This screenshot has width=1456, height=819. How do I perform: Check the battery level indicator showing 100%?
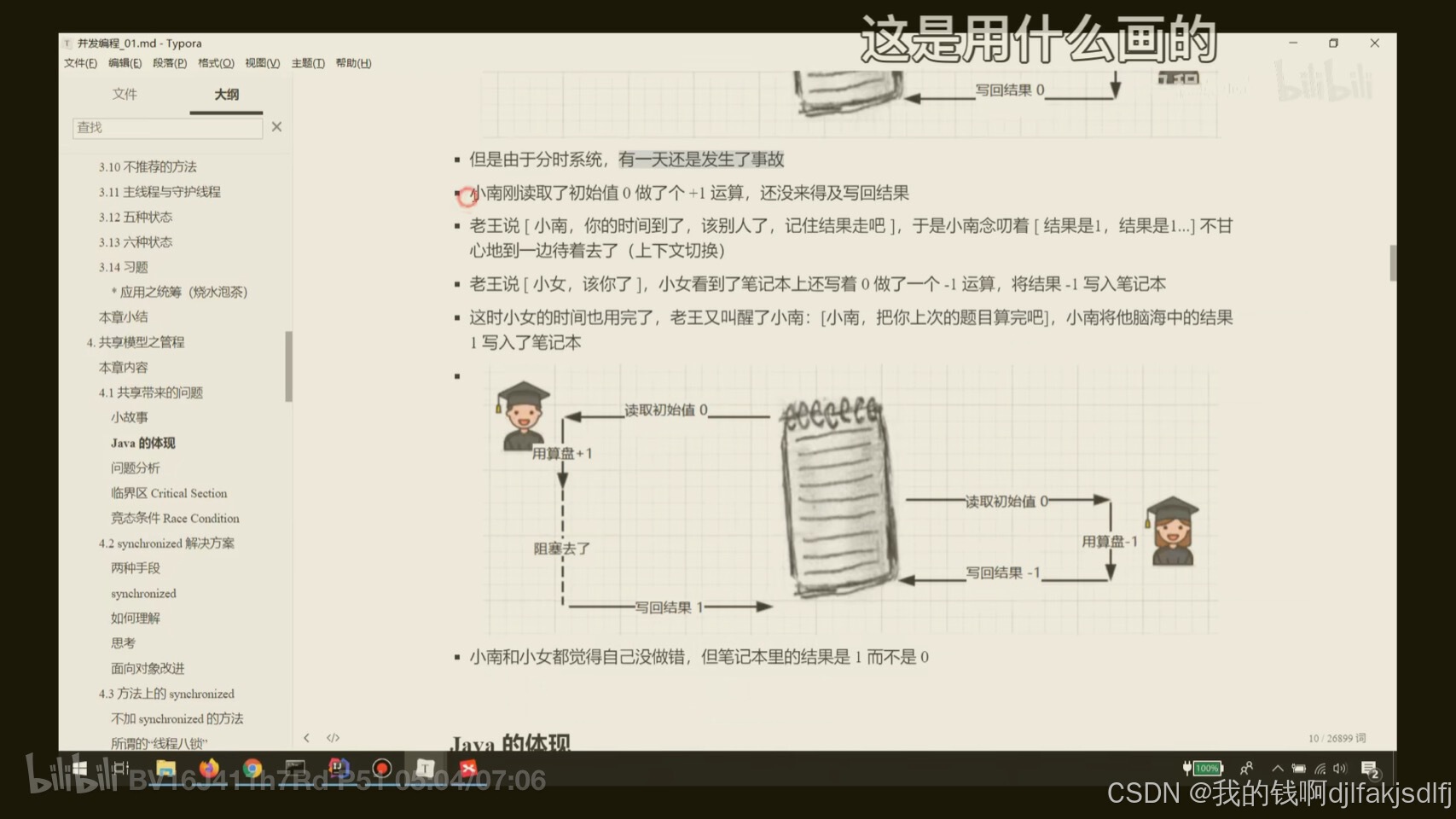pyautogui.click(x=1206, y=767)
